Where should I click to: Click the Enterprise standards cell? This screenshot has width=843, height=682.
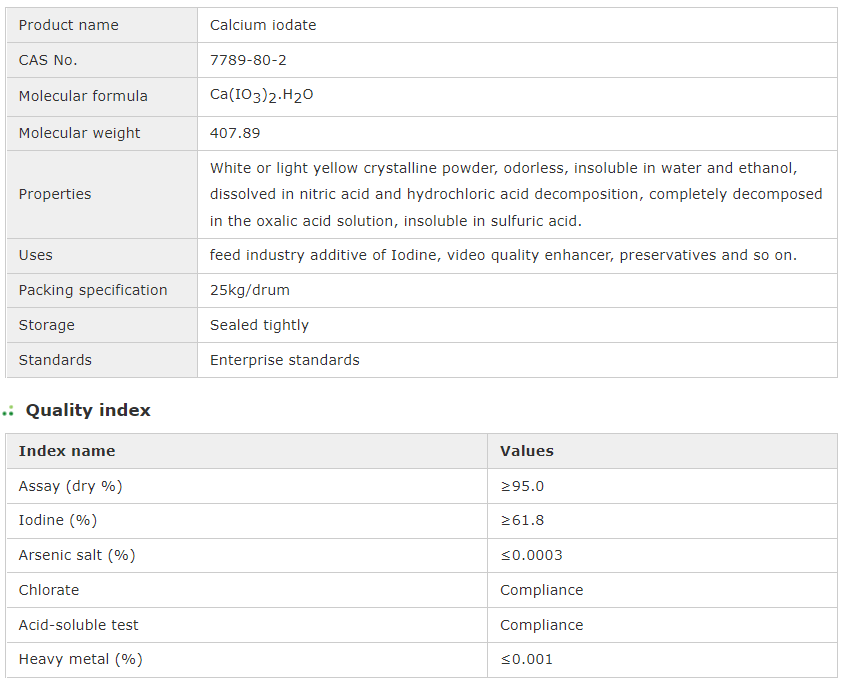284,360
